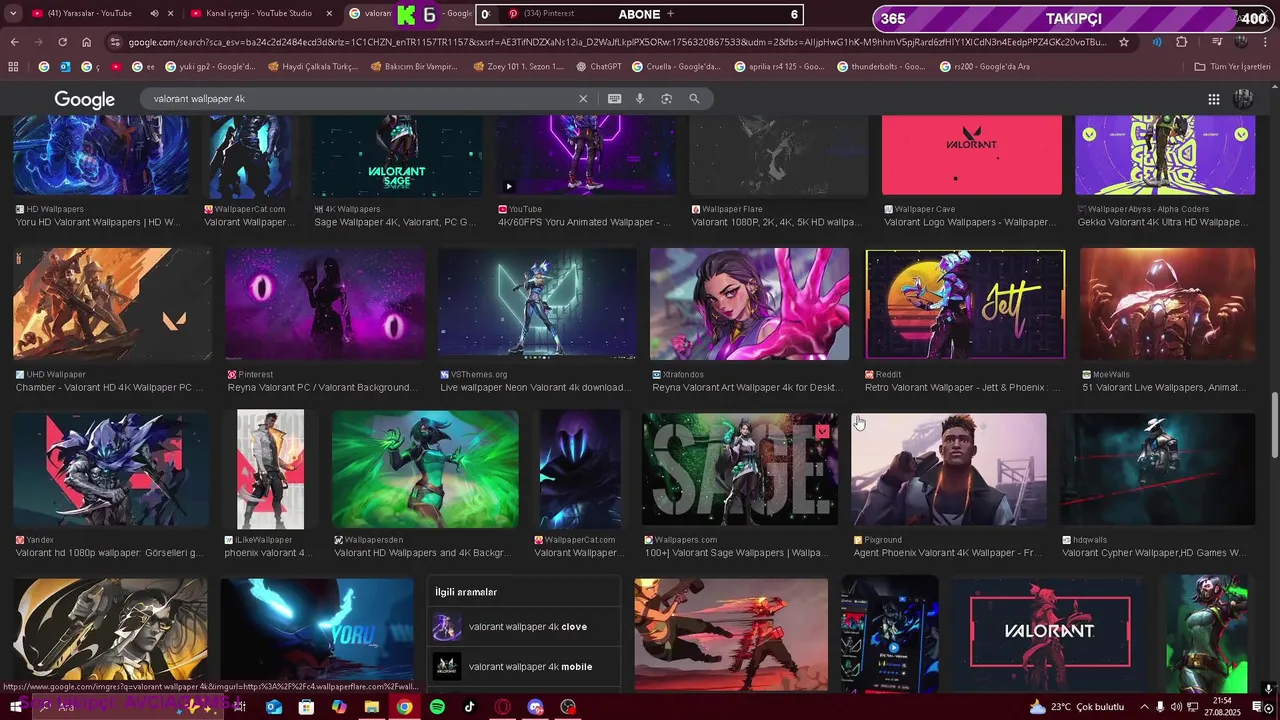1280x720 pixels.
Task: Open the Chrome extensions puzzle icon
Action: (1182, 42)
